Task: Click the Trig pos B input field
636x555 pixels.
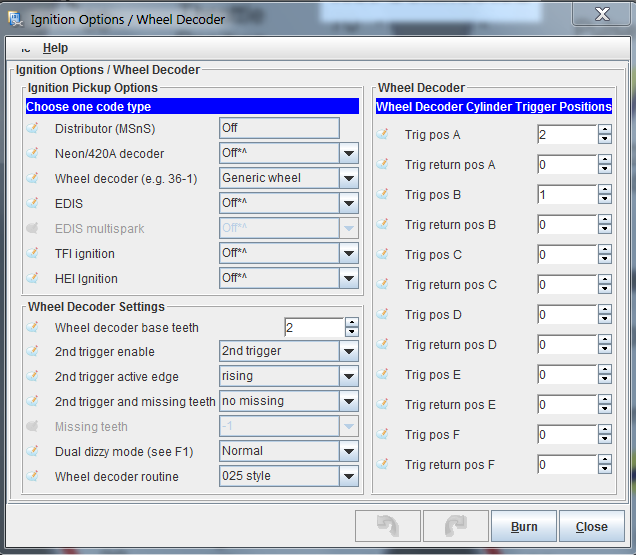Action: coord(567,194)
